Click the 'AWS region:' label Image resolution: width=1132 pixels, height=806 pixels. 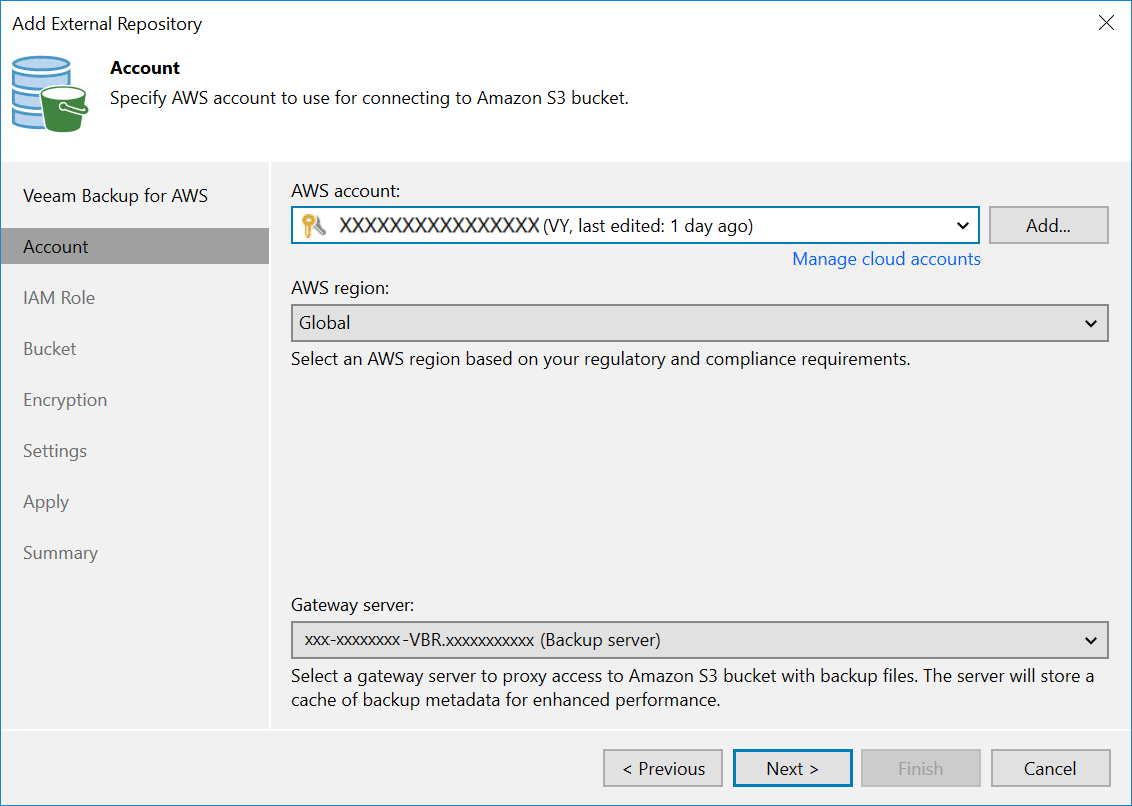pyautogui.click(x=340, y=288)
